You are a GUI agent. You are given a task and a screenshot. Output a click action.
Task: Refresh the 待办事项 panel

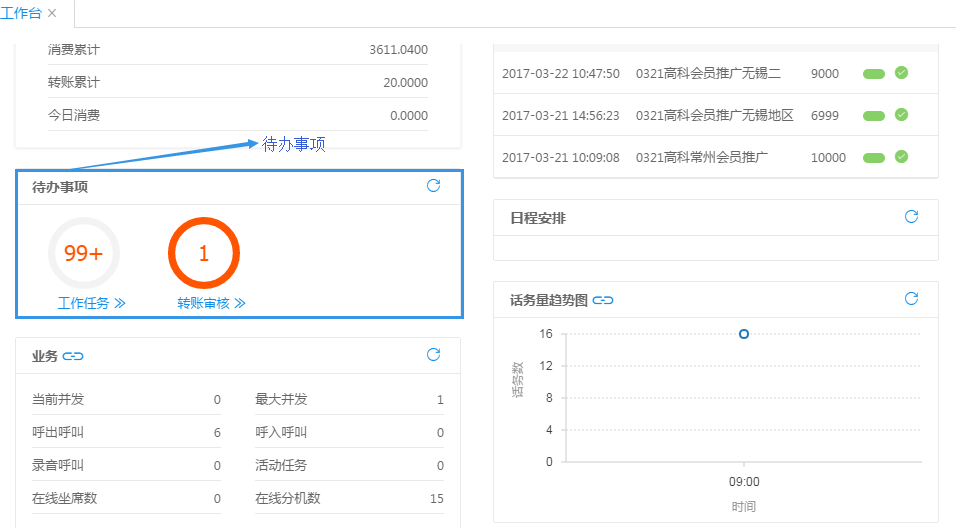coord(433,186)
